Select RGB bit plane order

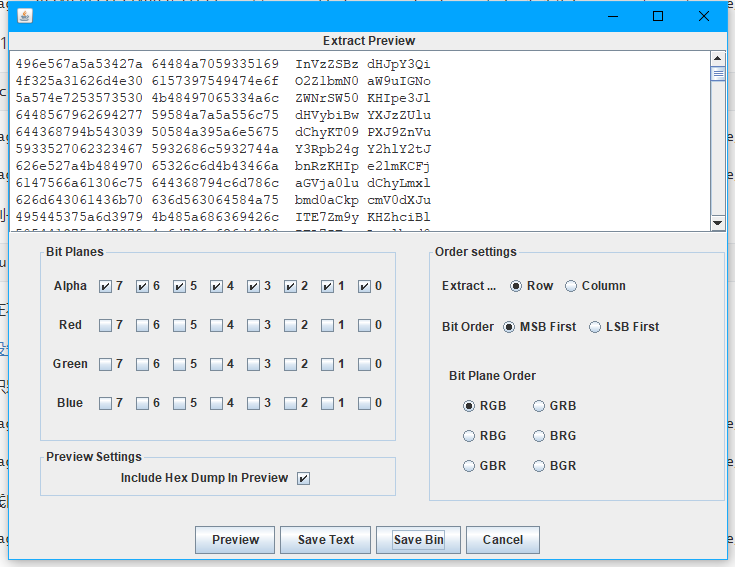469,406
